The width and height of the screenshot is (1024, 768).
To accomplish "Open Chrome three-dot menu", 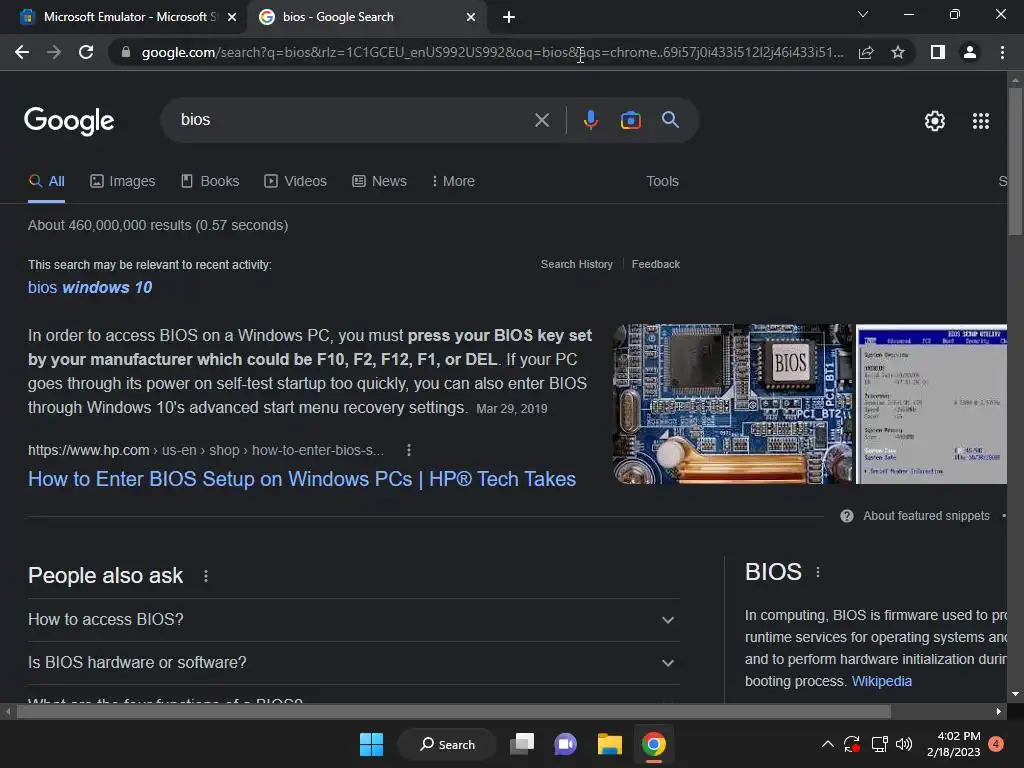I will click(x=1002, y=52).
